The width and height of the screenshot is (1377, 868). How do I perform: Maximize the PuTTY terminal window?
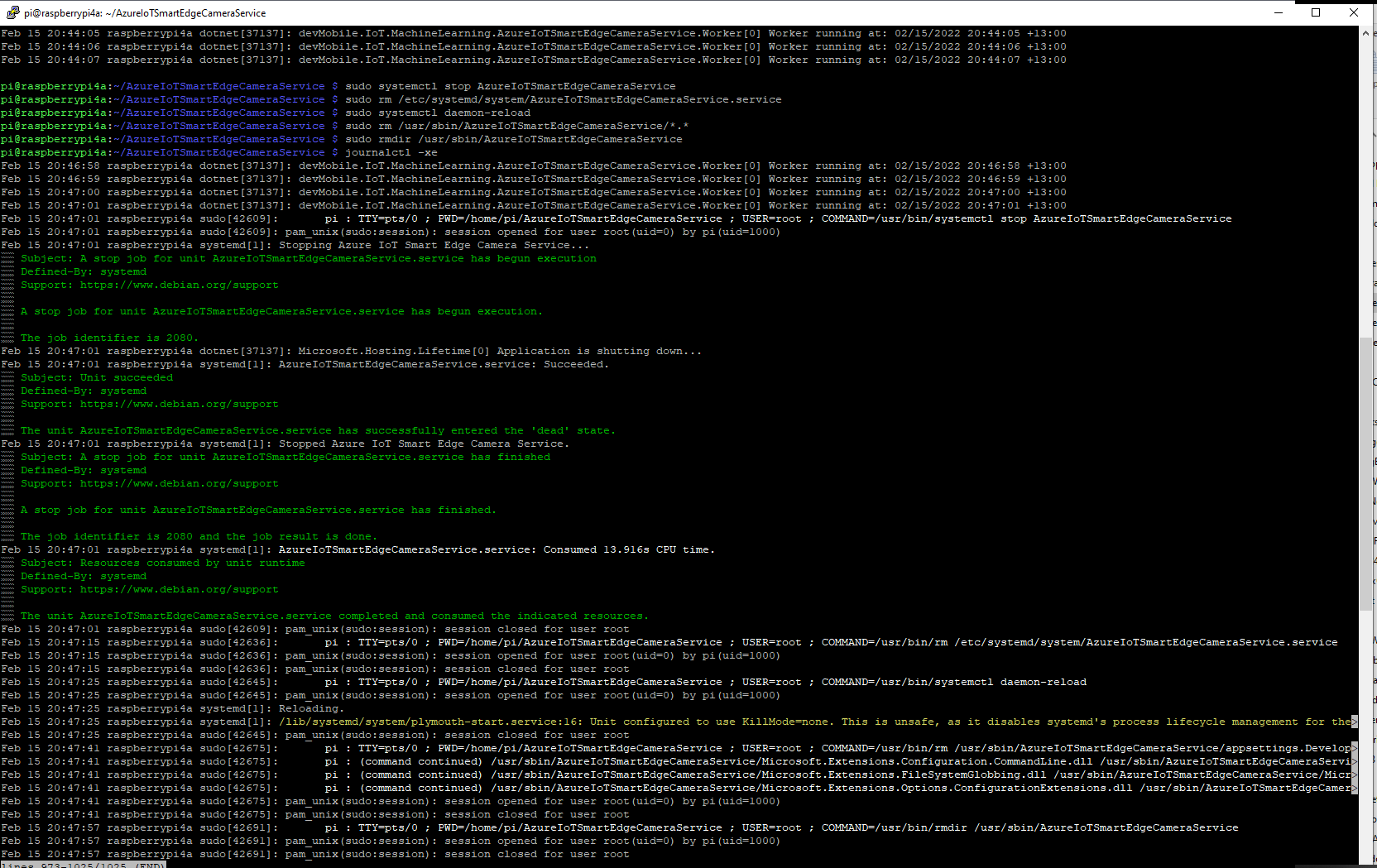(x=1316, y=12)
